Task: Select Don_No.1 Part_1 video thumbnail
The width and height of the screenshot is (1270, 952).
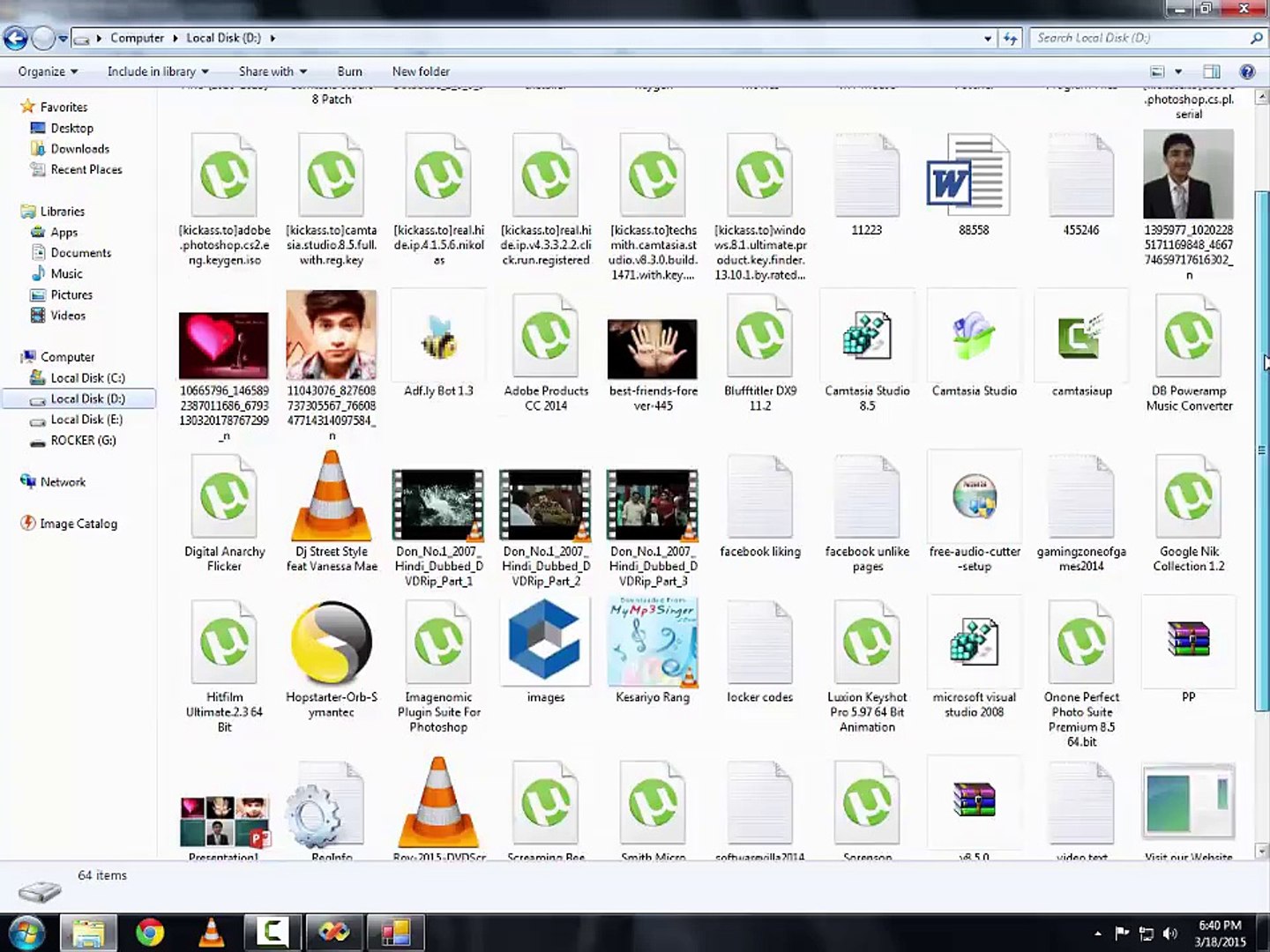Action: [x=438, y=504]
